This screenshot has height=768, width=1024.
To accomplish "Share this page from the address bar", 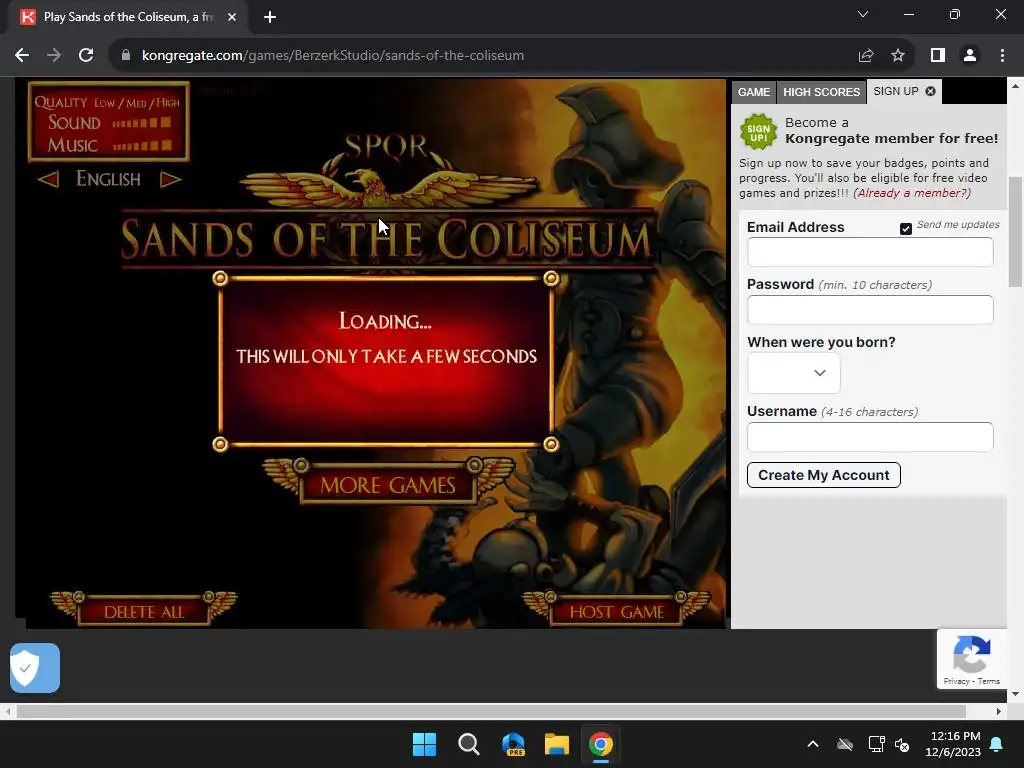I will coord(866,56).
